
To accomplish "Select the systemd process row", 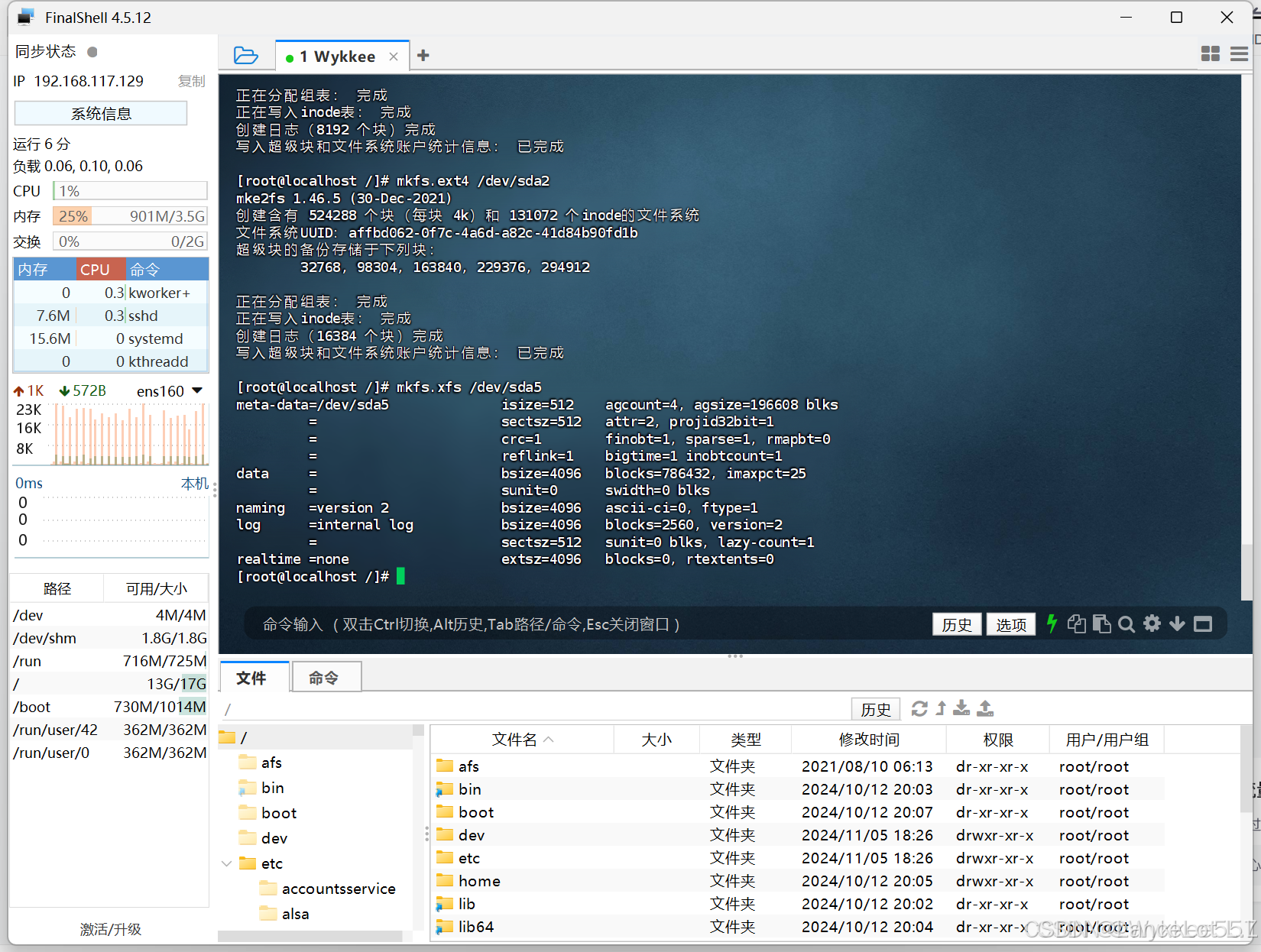I will pyautogui.click(x=111, y=338).
